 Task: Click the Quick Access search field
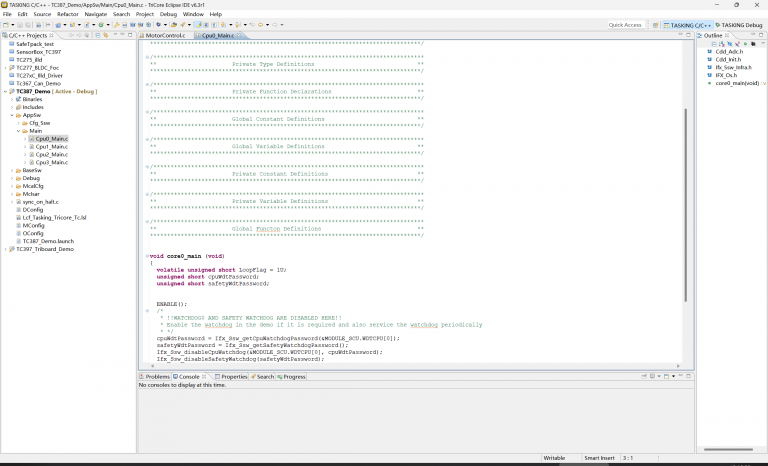(x=624, y=25)
